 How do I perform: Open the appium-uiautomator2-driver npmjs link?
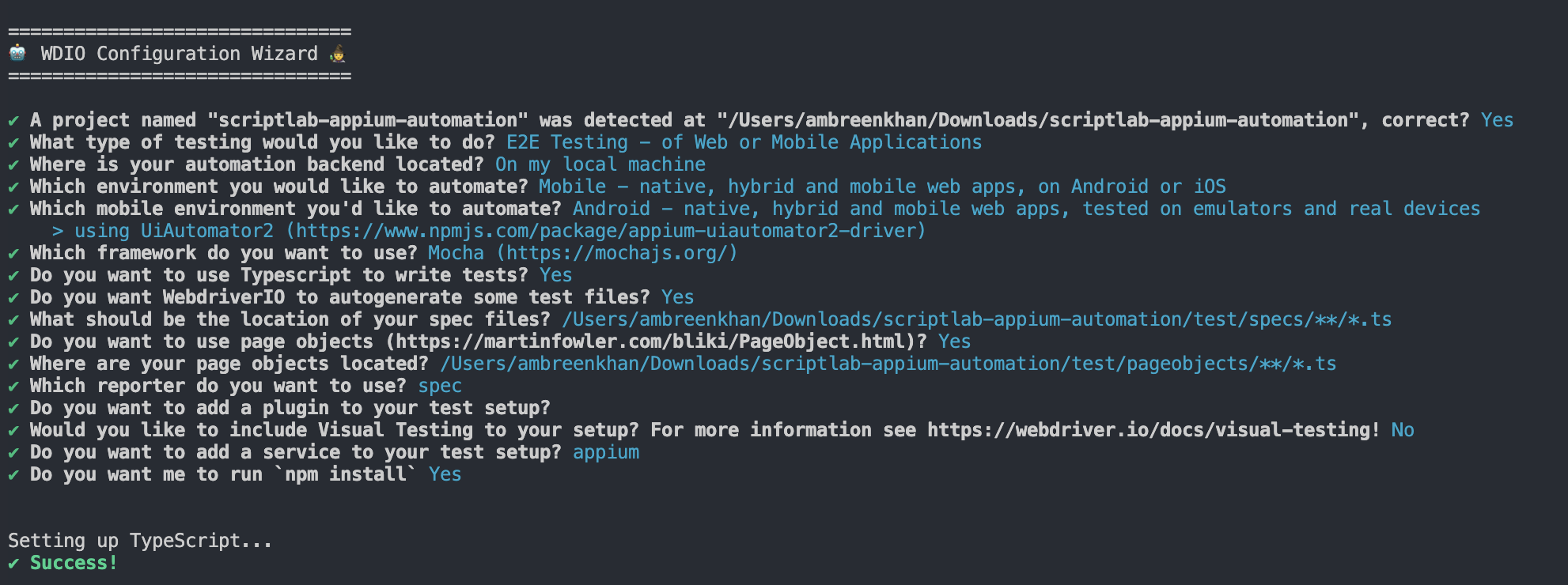pyautogui.click(x=605, y=231)
